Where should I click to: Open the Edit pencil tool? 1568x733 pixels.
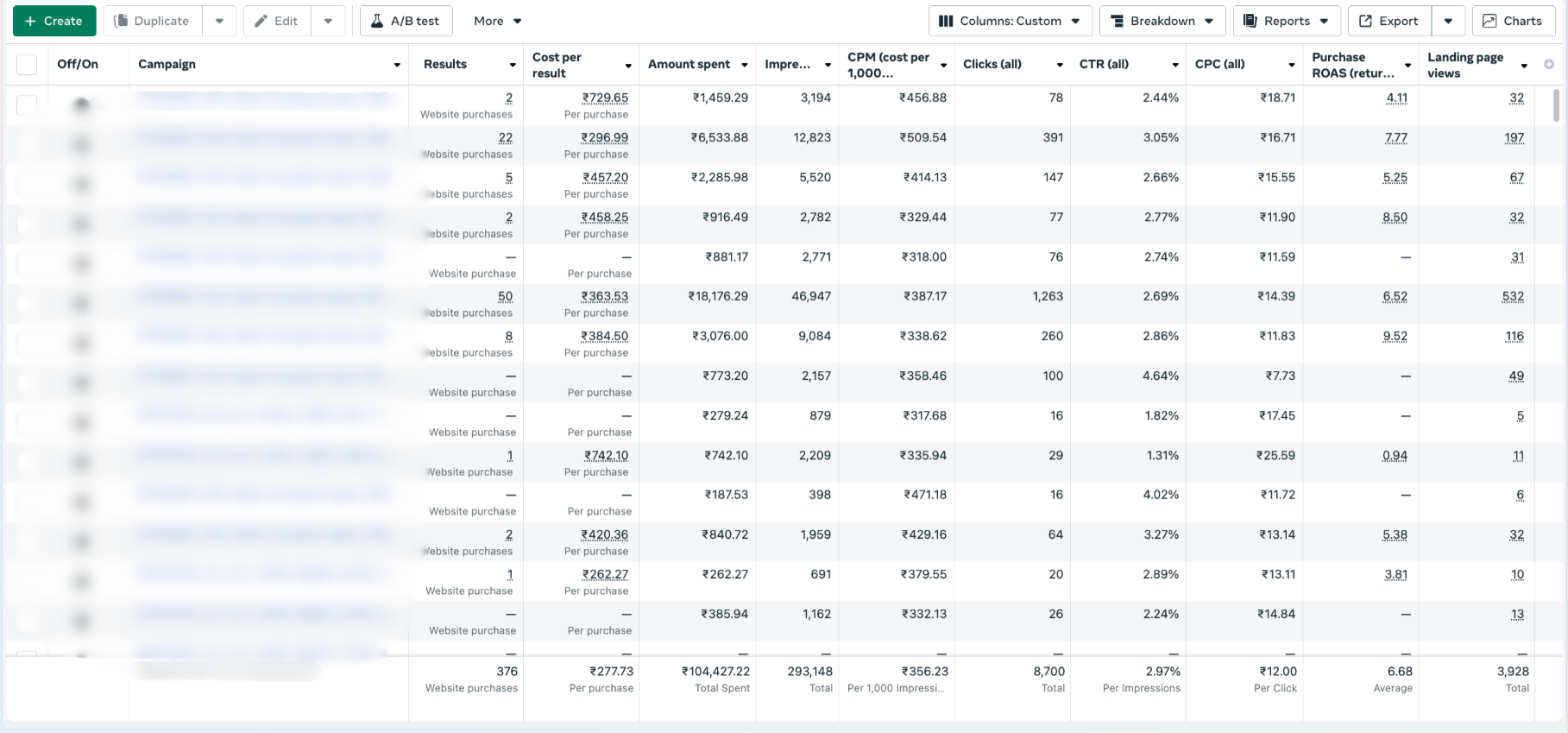point(277,21)
